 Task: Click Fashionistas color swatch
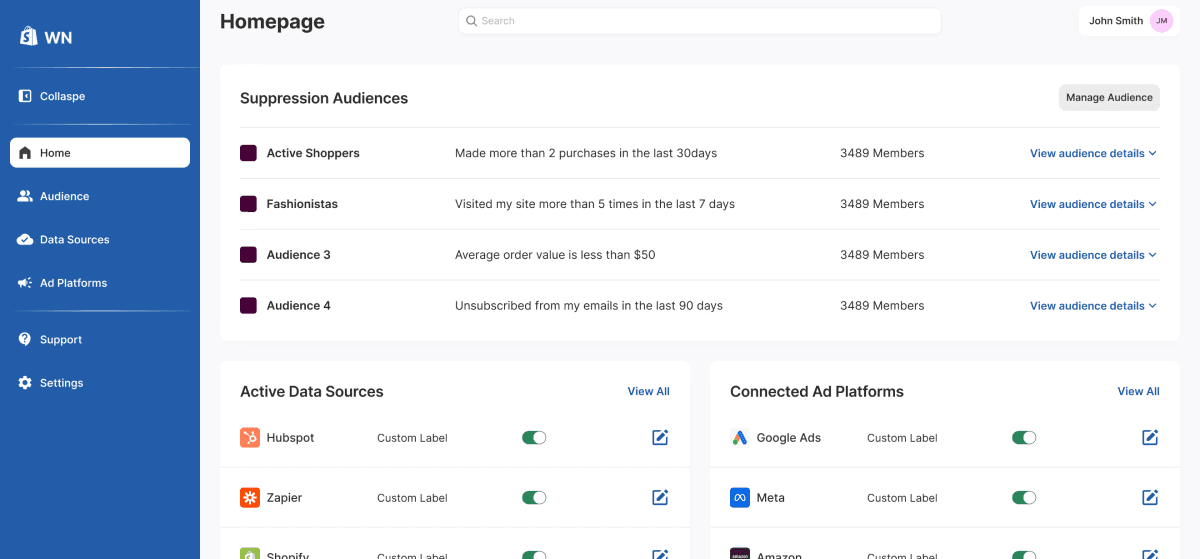point(248,204)
